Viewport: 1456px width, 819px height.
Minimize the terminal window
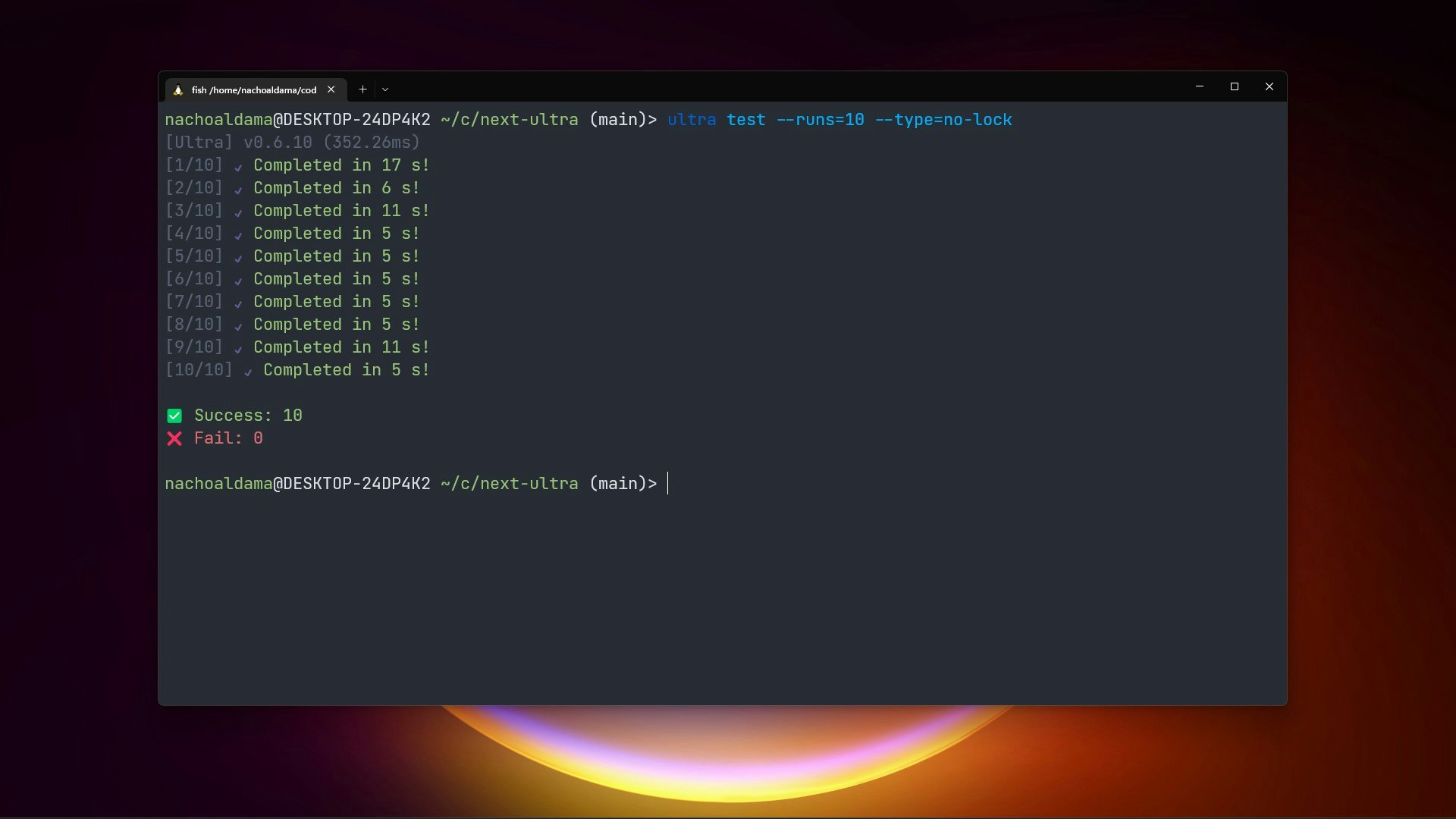[1200, 86]
